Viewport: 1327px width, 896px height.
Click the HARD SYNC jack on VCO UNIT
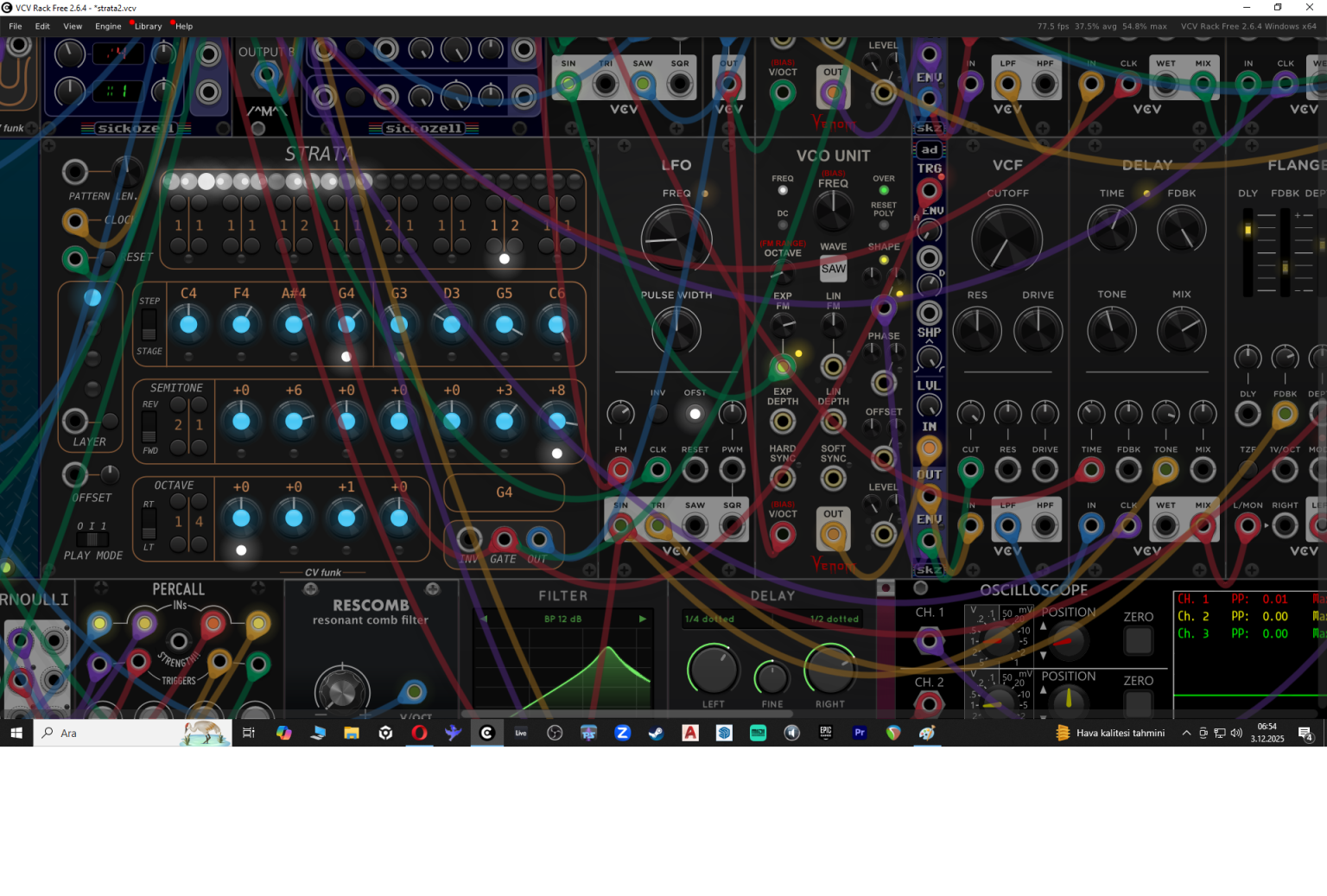pos(783,478)
